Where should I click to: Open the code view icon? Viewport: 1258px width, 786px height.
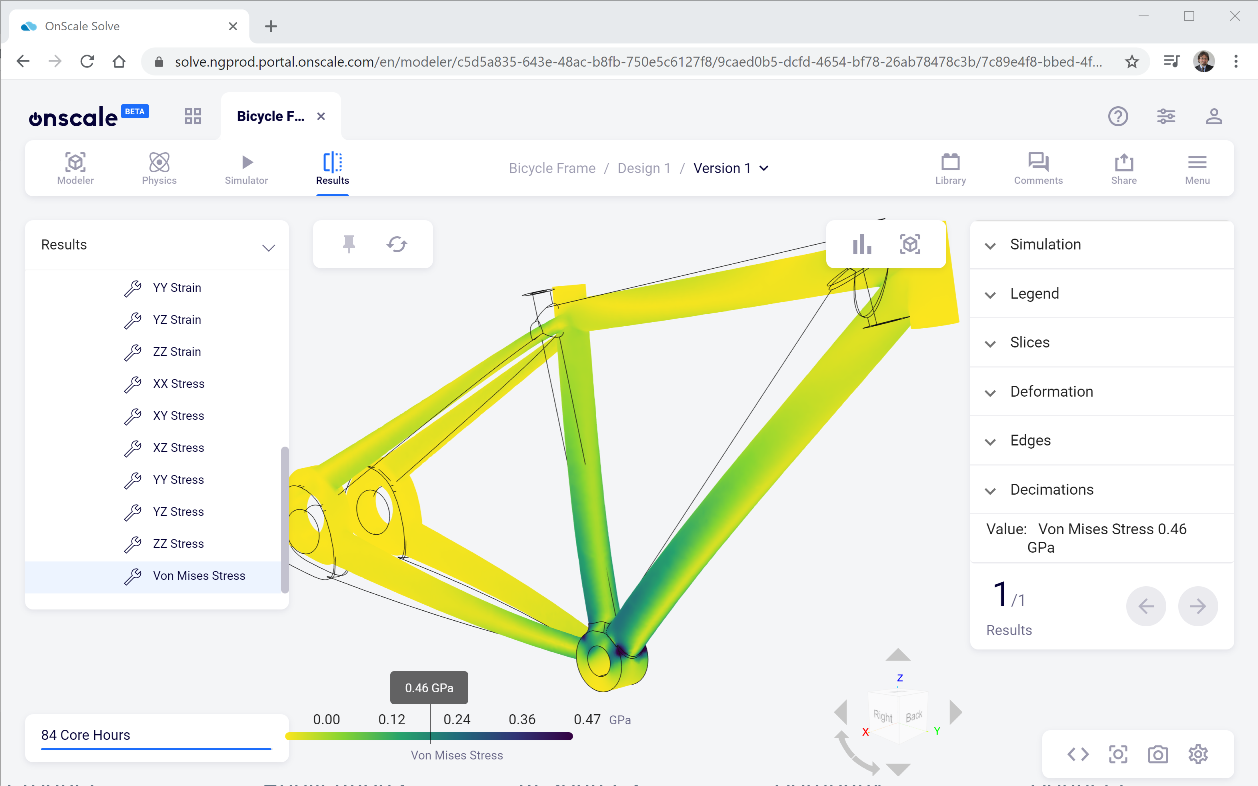click(1077, 754)
